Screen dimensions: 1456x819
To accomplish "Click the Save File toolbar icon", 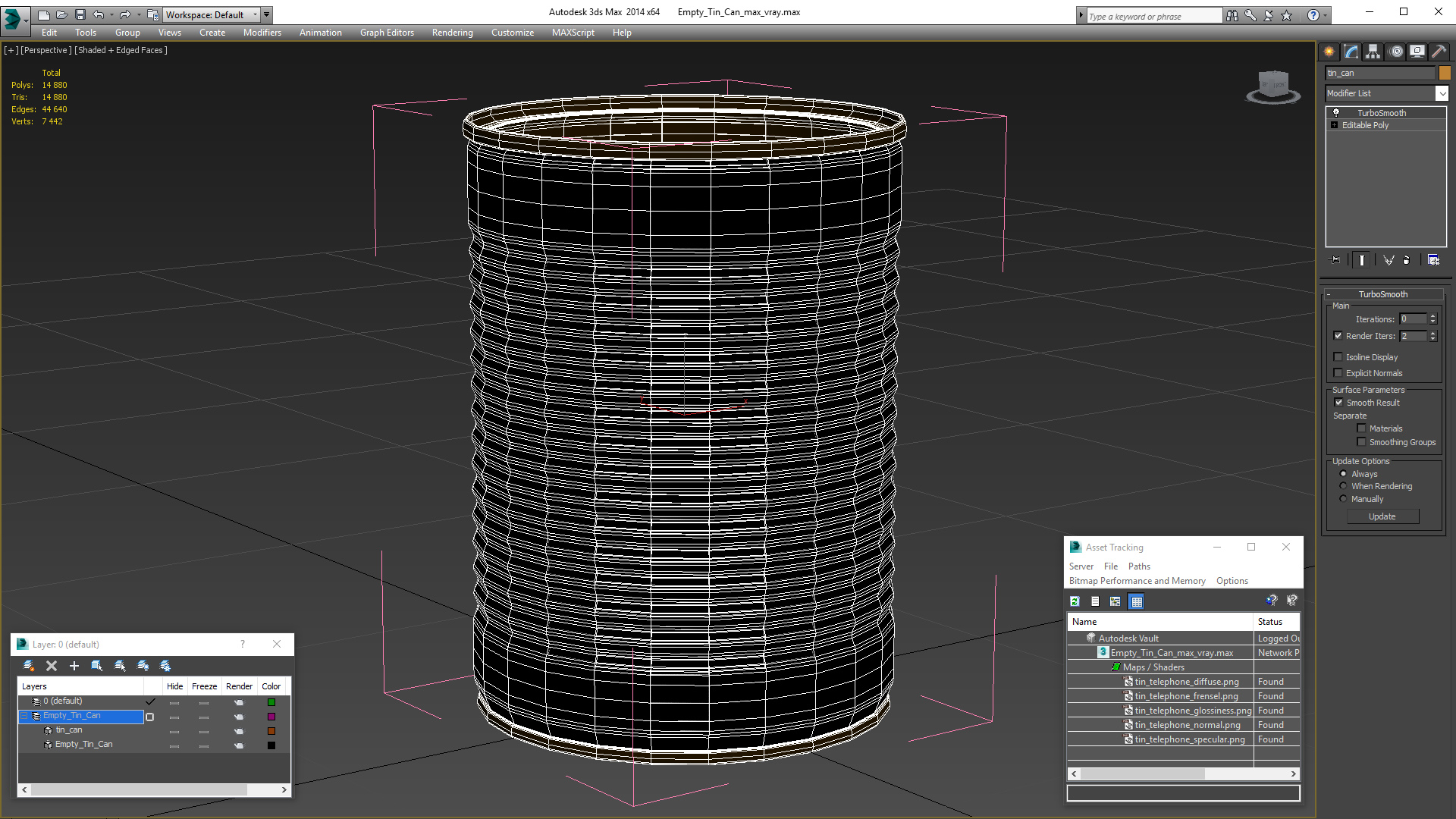I will (80, 14).
